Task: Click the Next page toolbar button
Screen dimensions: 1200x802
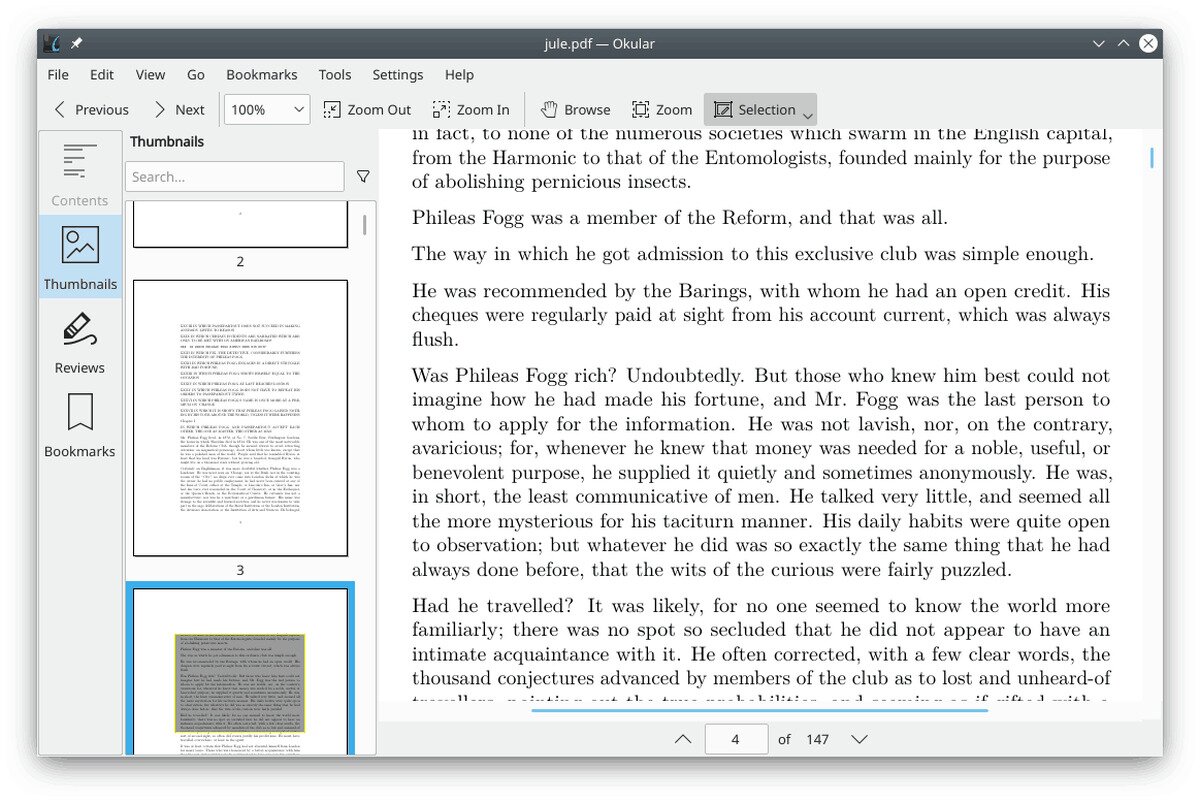Action: [178, 110]
